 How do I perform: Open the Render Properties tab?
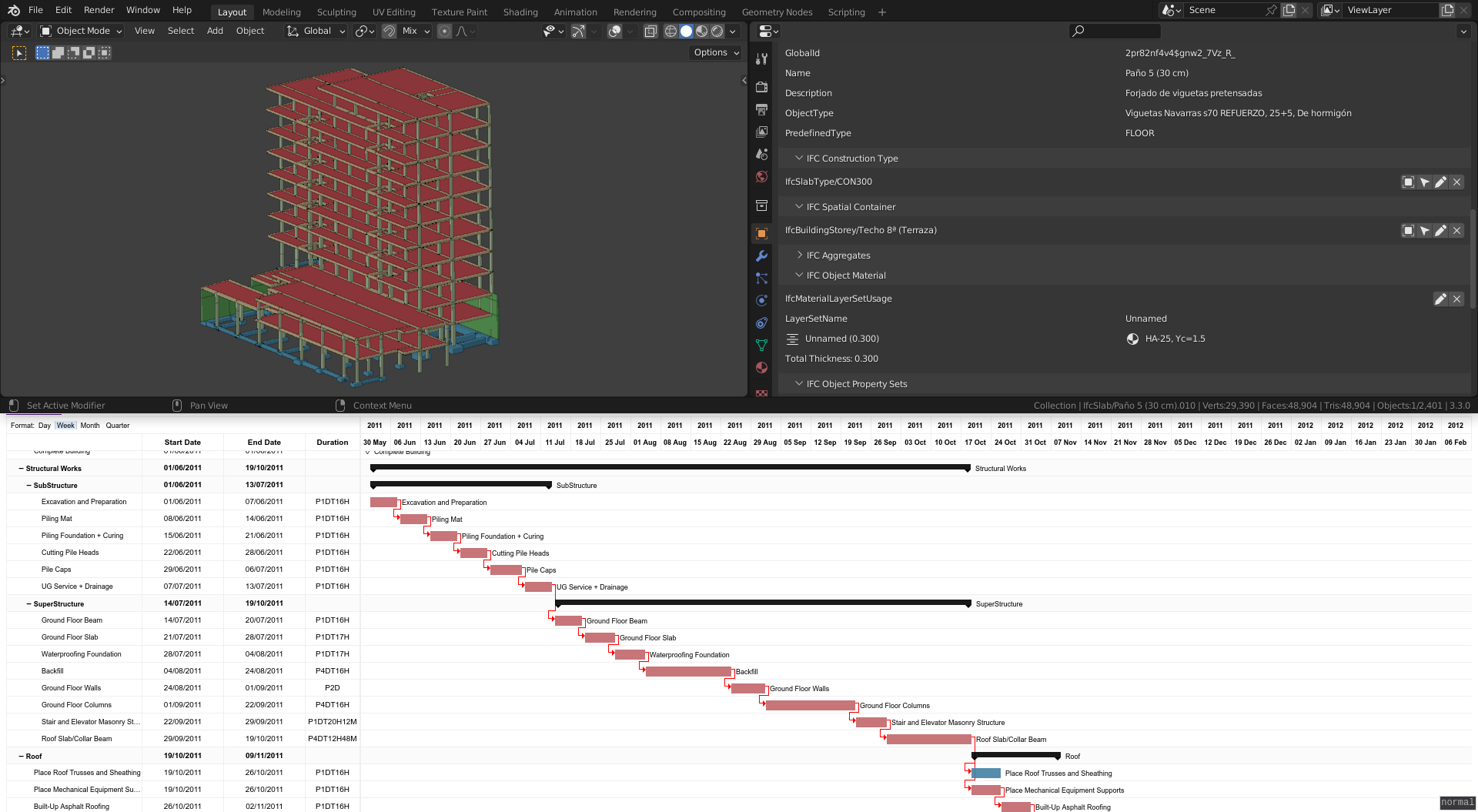pyautogui.click(x=761, y=87)
